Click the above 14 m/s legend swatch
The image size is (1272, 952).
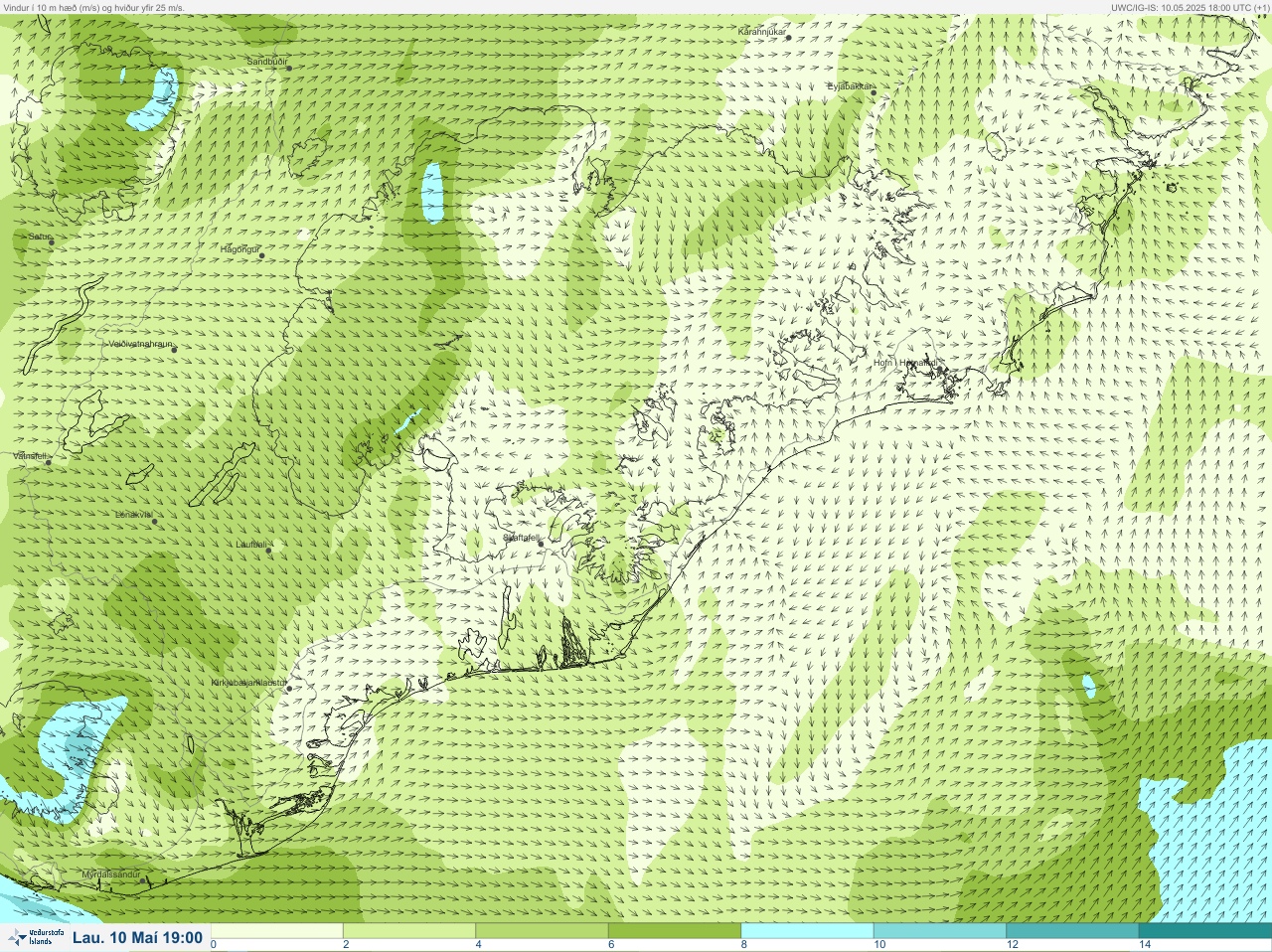point(1205,931)
